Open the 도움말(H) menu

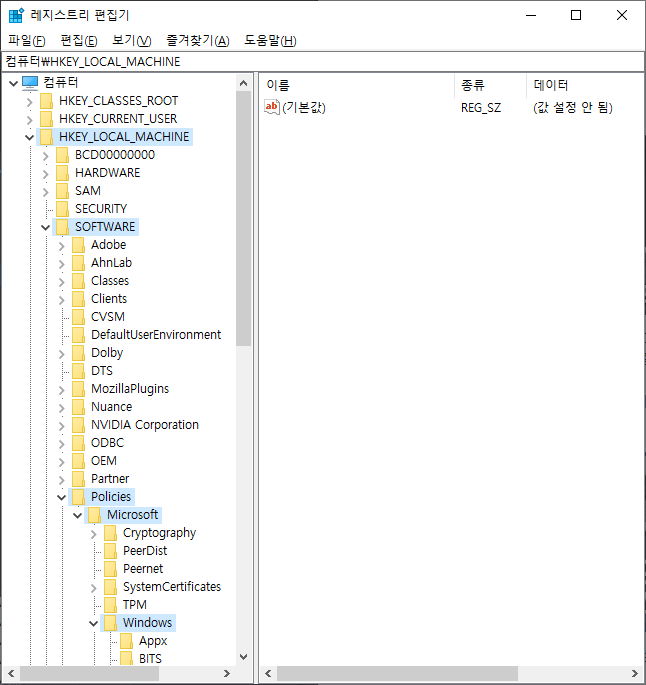(270, 40)
